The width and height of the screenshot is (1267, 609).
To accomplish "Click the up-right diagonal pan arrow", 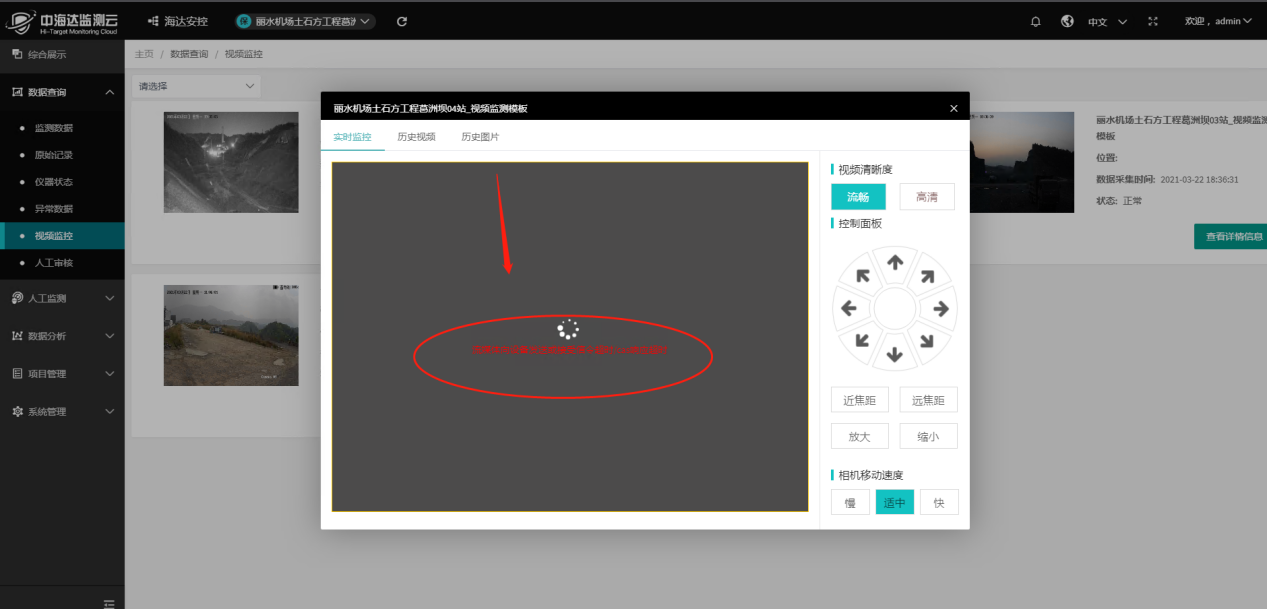I will pyautogui.click(x=927, y=276).
